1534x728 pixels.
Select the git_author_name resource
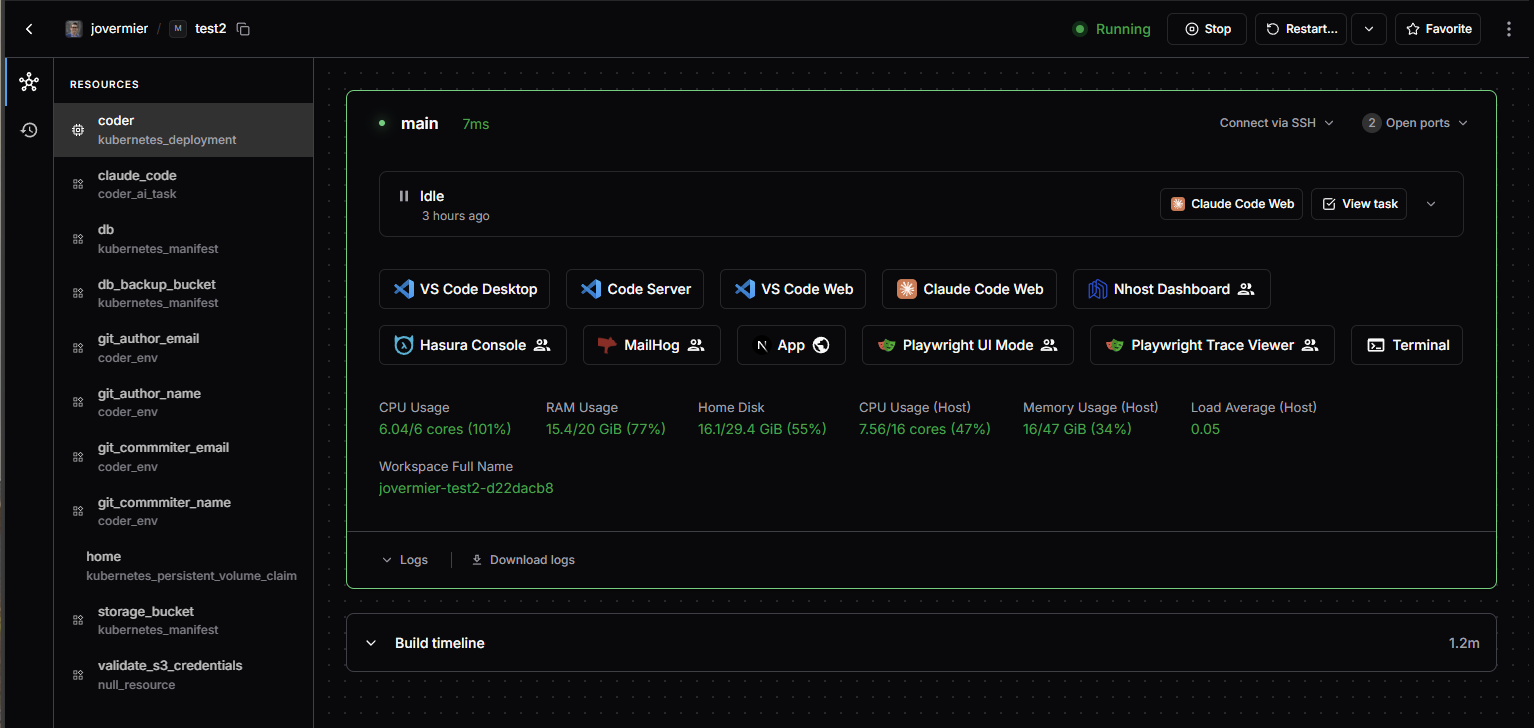184,402
